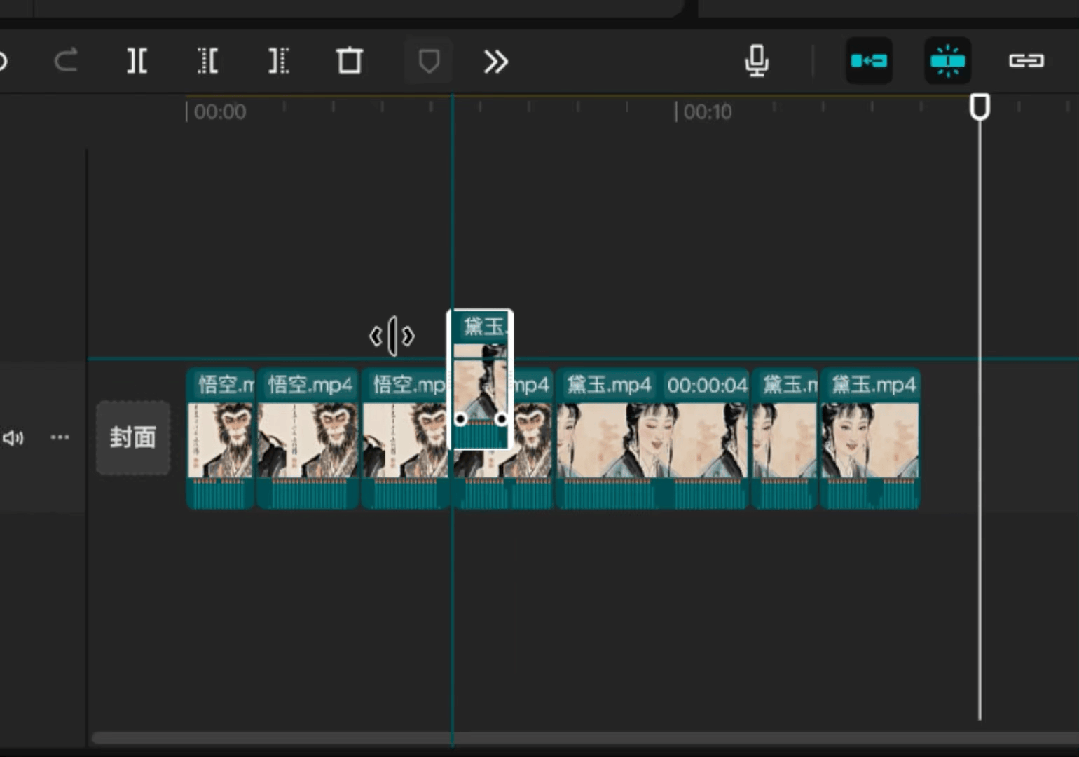1079x757 pixels.
Task: Click the linkage chain icon
Action: (x=1026, y=61)
